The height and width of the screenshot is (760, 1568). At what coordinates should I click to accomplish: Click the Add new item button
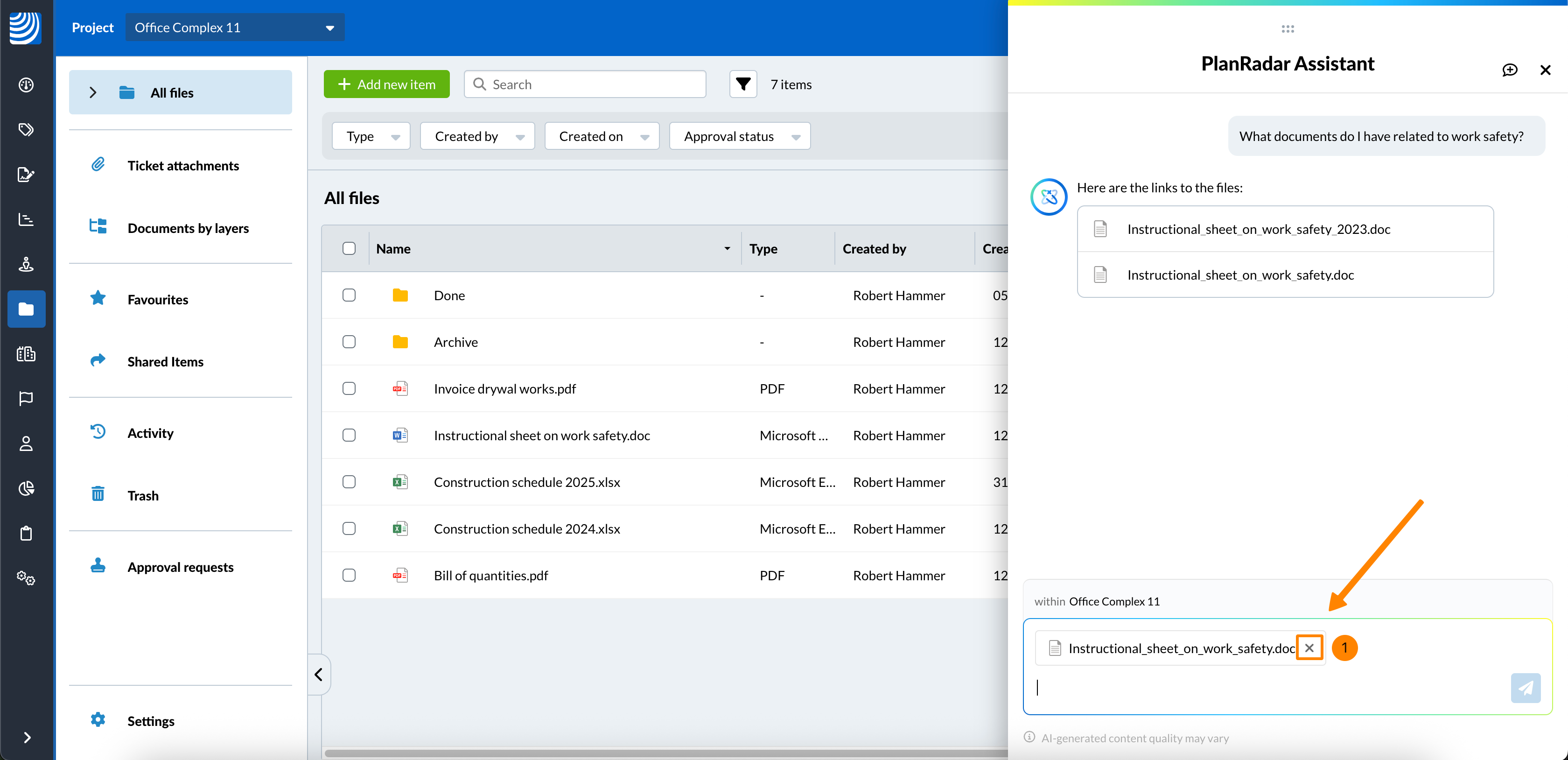(x=386, y=84)
